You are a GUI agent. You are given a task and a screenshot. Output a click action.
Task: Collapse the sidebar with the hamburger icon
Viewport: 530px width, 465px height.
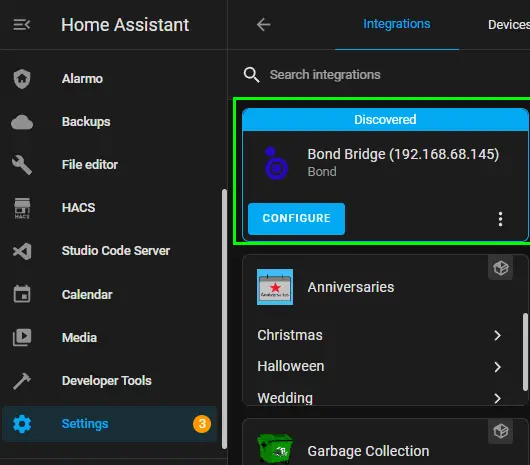pyautogui.click(x=22, y=25)
